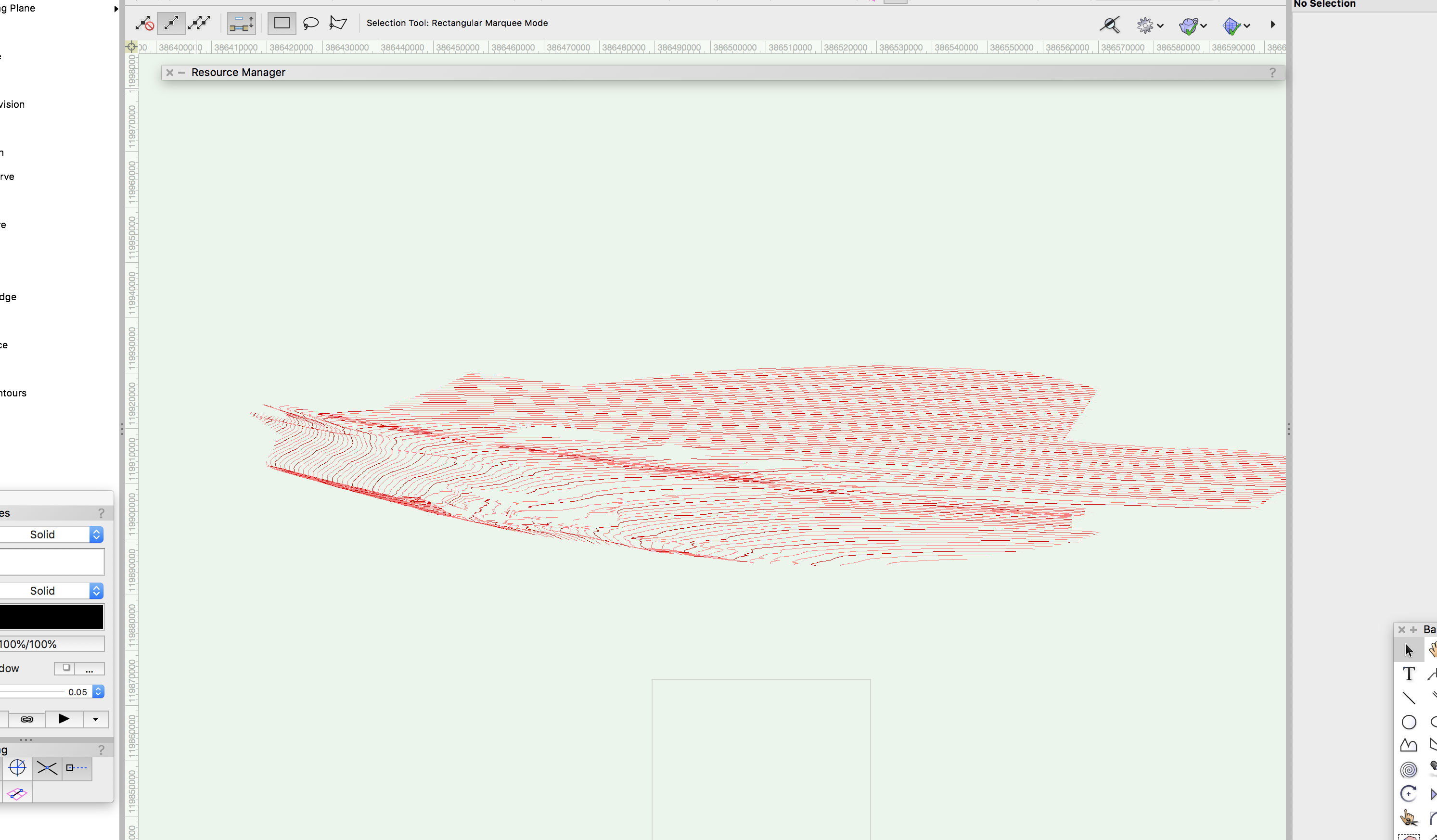Viewport: 1437px width, 840px height.
Task: Select the Polyline tool icon
Action: coord(1409,745)
